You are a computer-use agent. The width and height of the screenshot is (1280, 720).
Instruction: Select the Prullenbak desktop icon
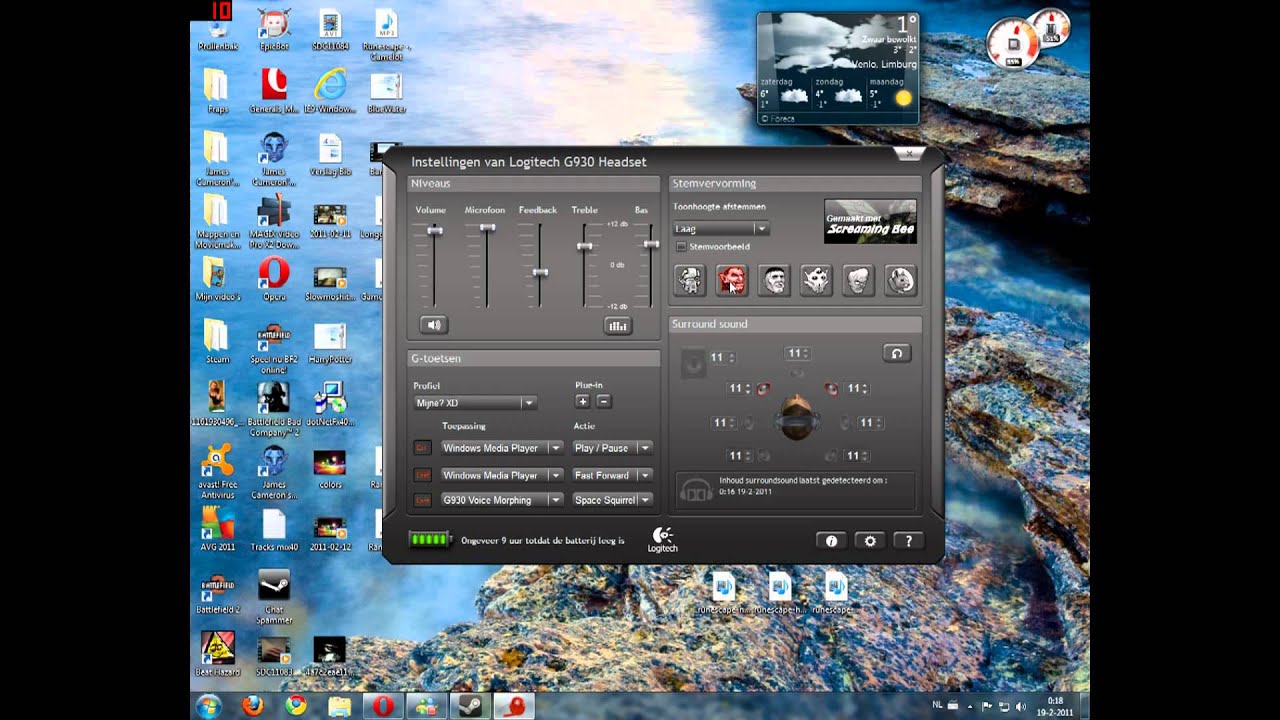point(217,30)
